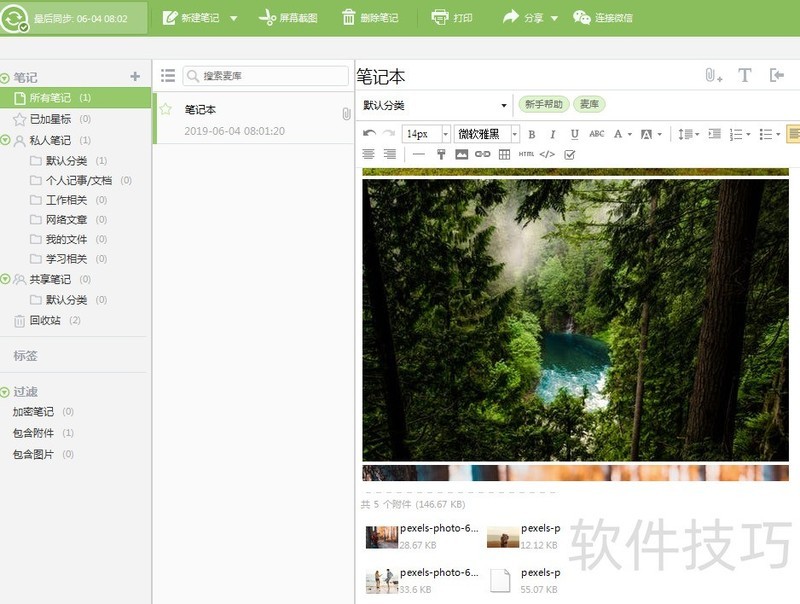Open the 工作相关 folder
The width and height of the screenshot is (800, 604).
(x=68, y=200)
